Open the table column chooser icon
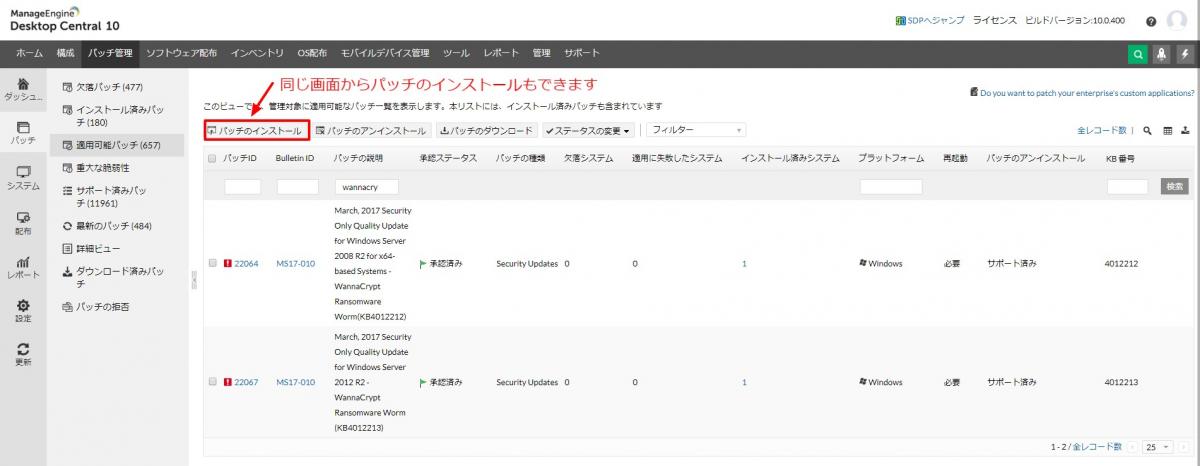 click(x=1167, y=130)
